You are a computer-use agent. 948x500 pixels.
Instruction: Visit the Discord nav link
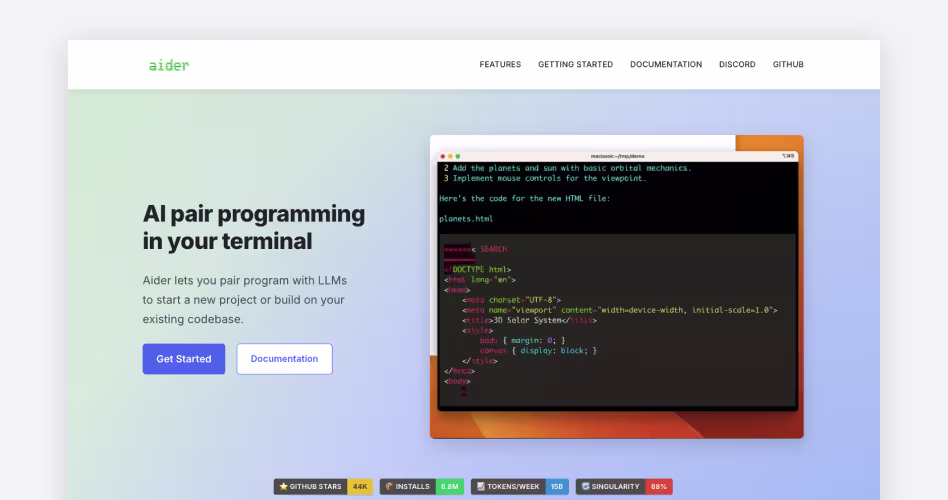[737, 64]
